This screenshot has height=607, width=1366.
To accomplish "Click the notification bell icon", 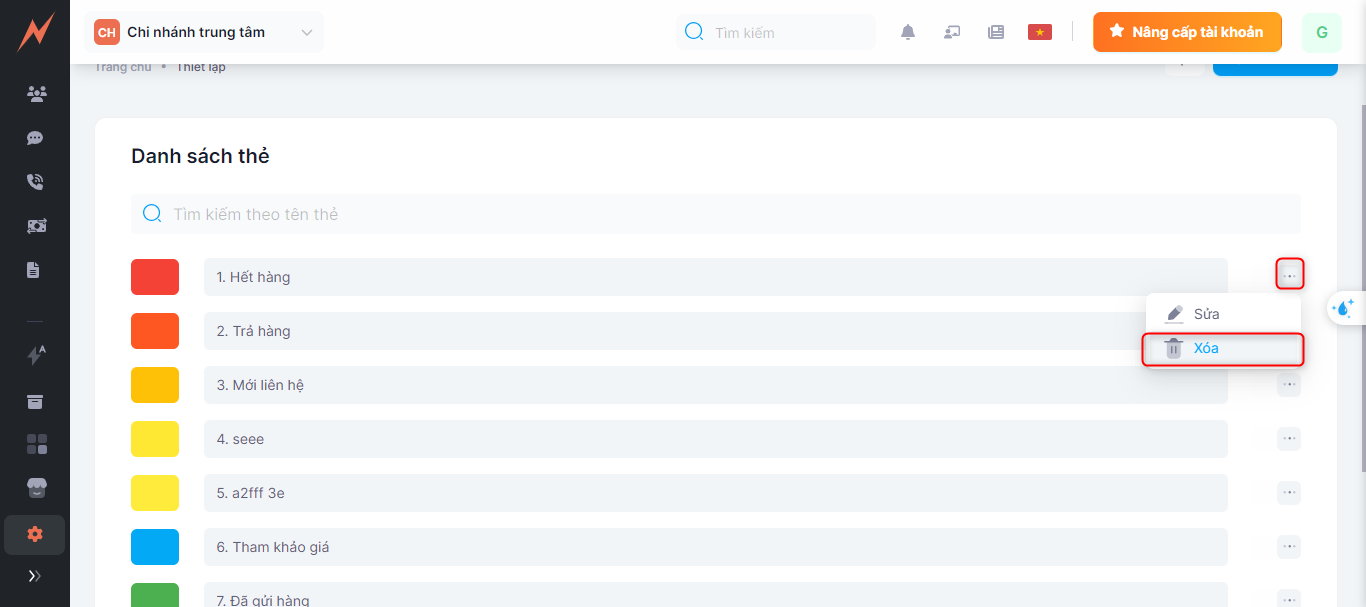I will point(908,32).
